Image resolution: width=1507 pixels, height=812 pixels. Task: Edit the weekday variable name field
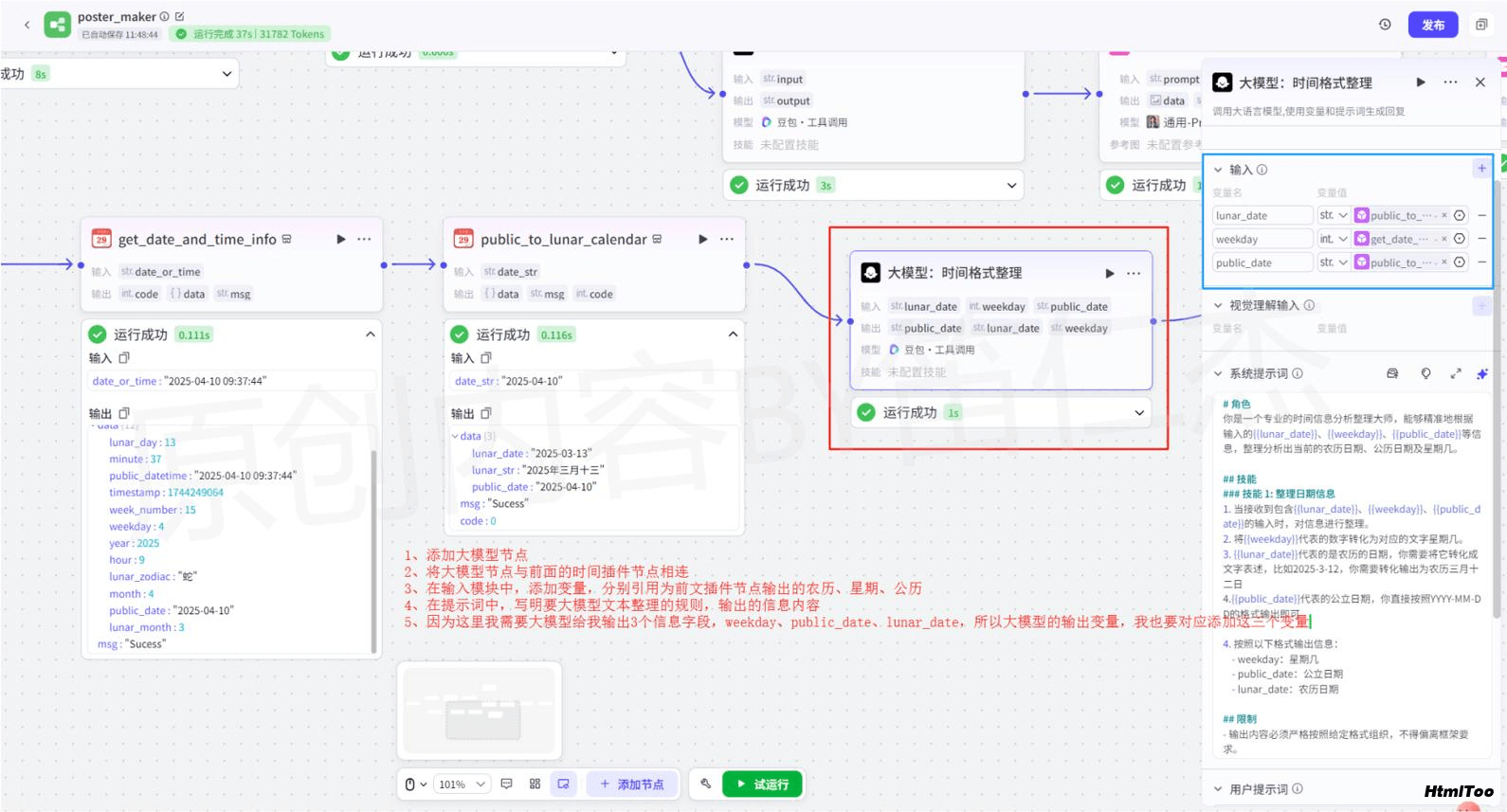pyautogui.click(x=1262, y=239)
